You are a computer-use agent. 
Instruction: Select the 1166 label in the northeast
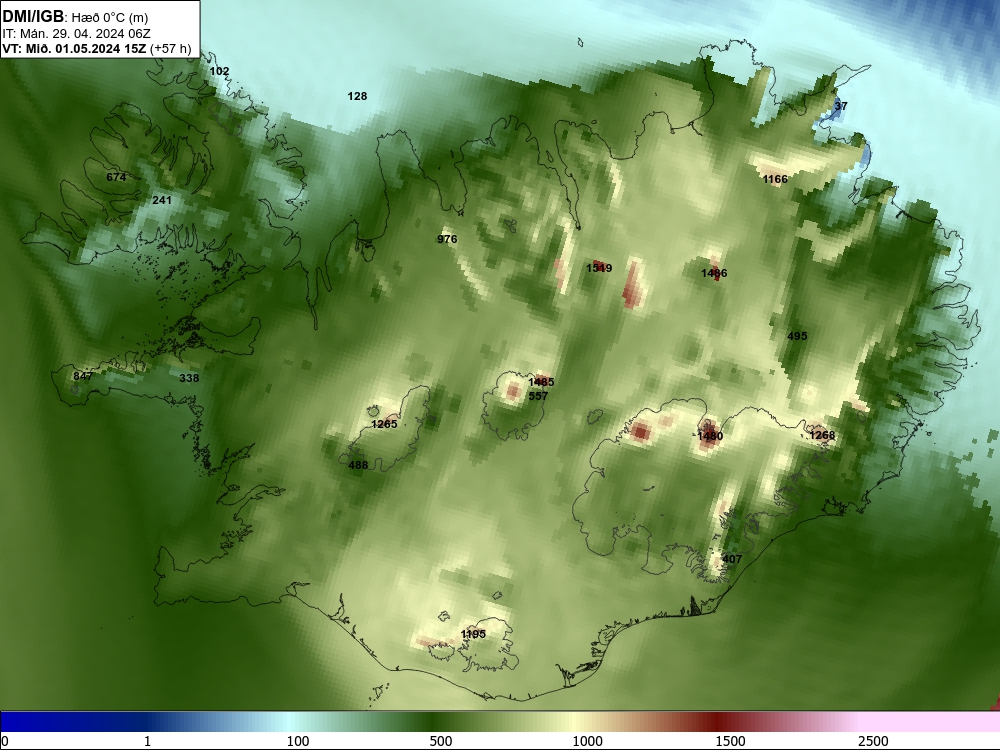click(x=775, y=179)
